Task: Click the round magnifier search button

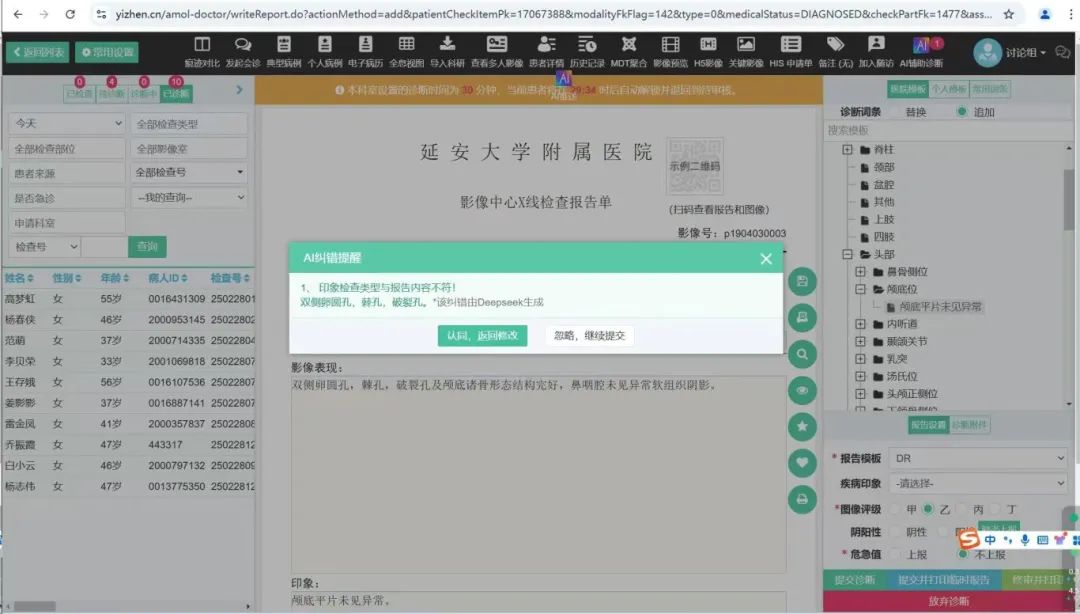Action: 802,354
